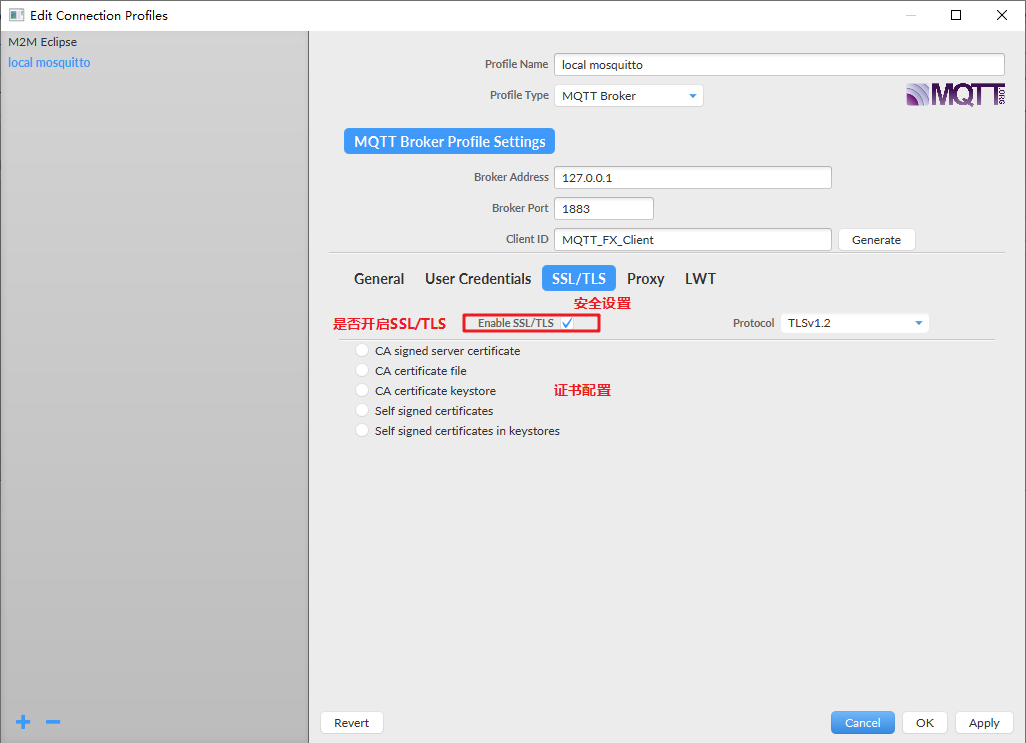
Task: Remove selected profile with minus icon
Action: pos(53,721)
